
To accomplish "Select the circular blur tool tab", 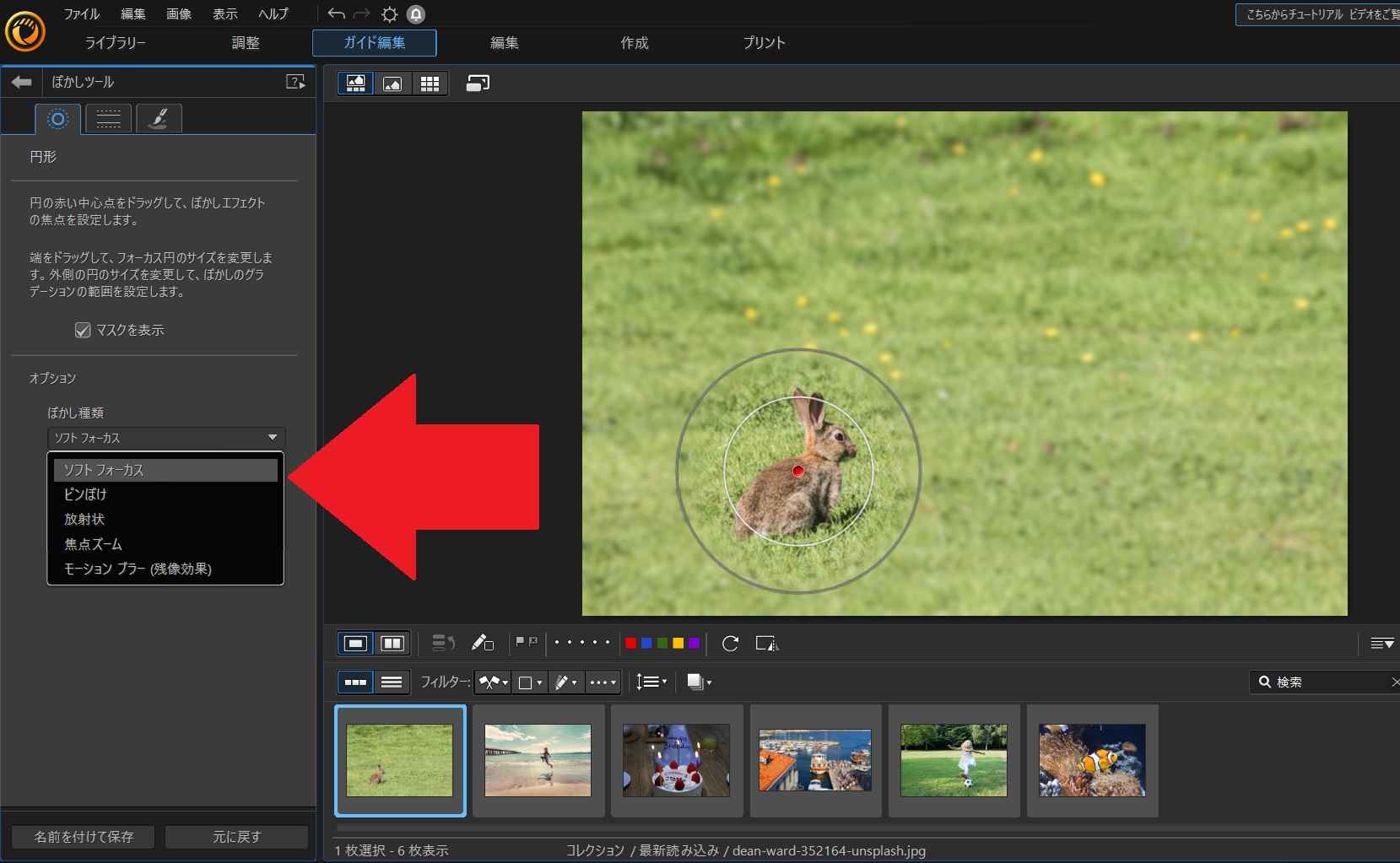I will (x=57, y=119).
